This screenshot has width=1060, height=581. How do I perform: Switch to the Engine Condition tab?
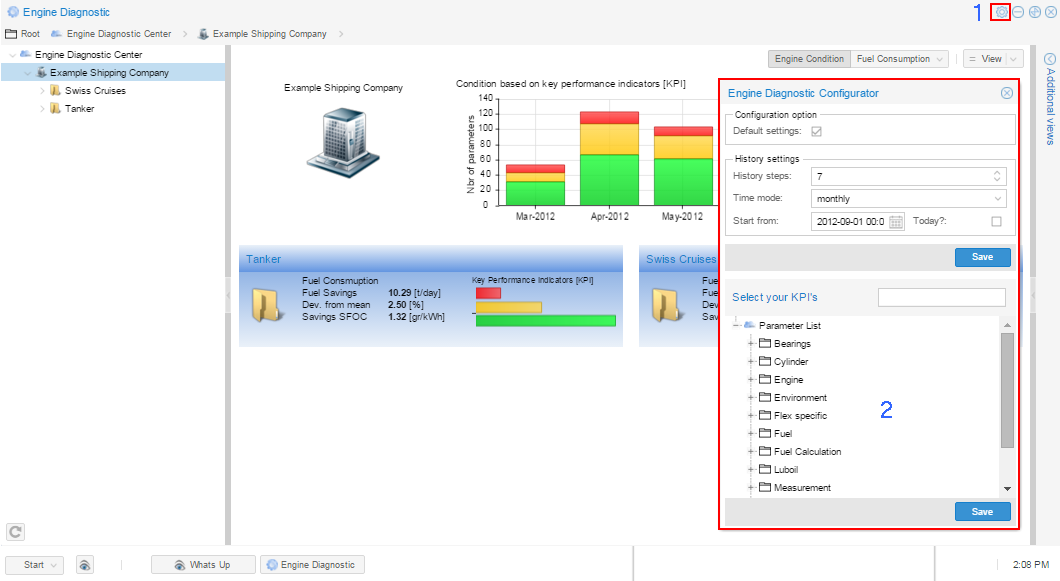coord(809,58)
